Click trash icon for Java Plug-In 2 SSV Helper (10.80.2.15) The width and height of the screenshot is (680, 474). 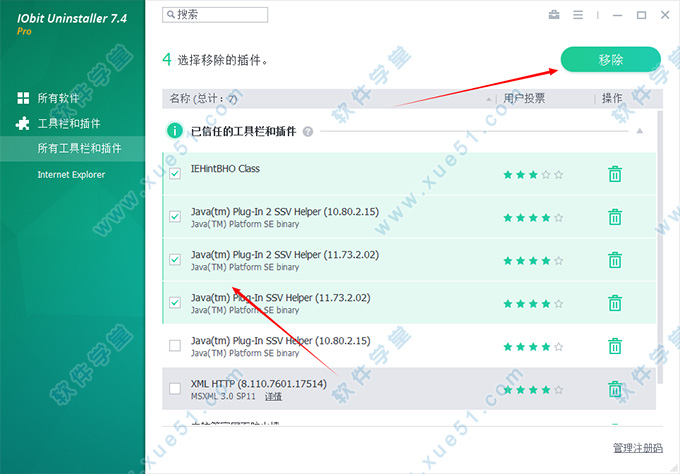(x=615, y=217)
